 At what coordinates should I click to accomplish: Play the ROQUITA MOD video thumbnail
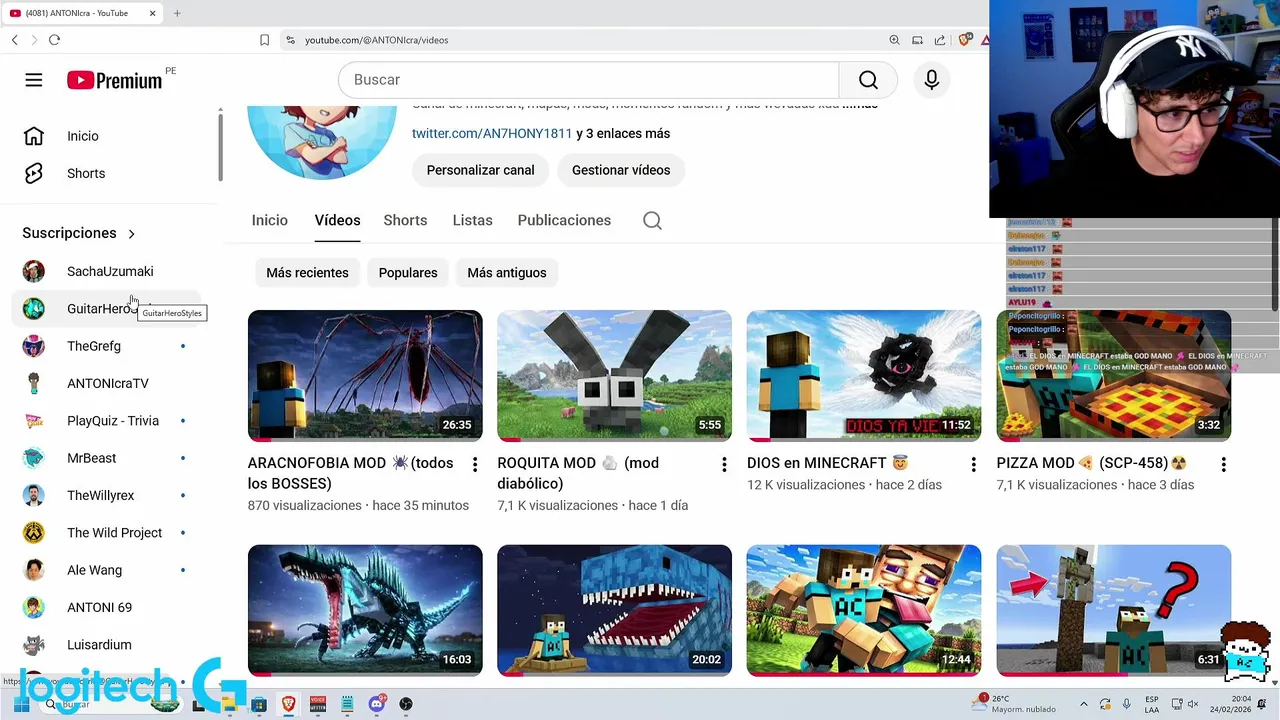(x=614, y=375)
